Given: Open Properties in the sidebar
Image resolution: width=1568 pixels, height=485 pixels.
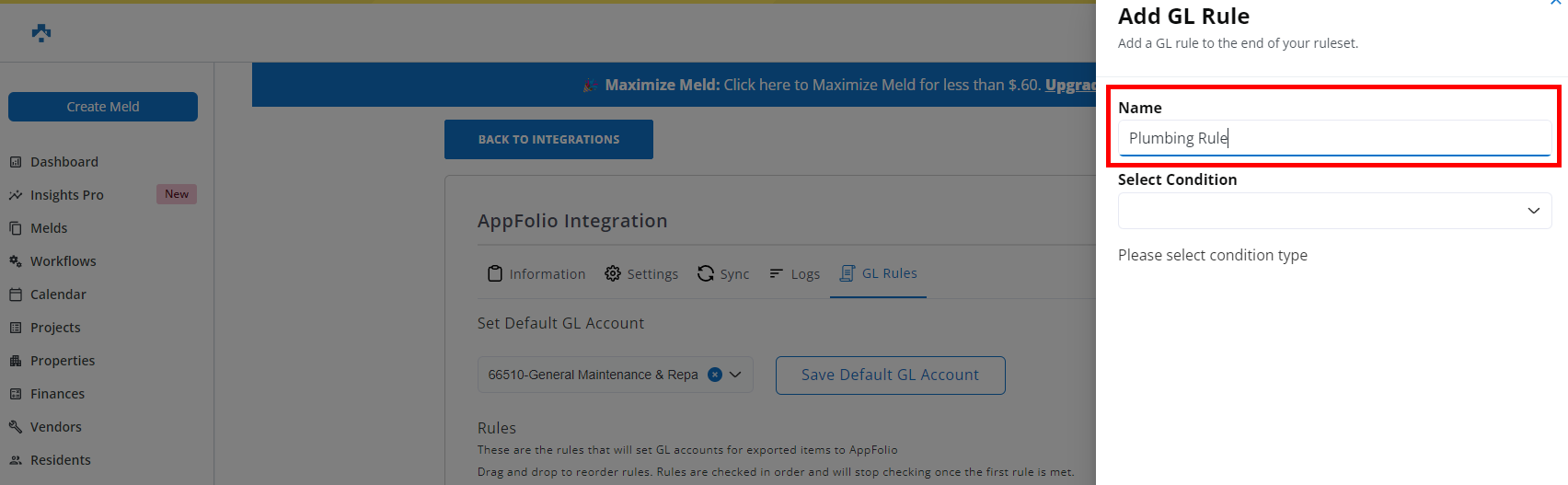Looking at the screenshot, I should pyautogui.click(x=63, y=361).
